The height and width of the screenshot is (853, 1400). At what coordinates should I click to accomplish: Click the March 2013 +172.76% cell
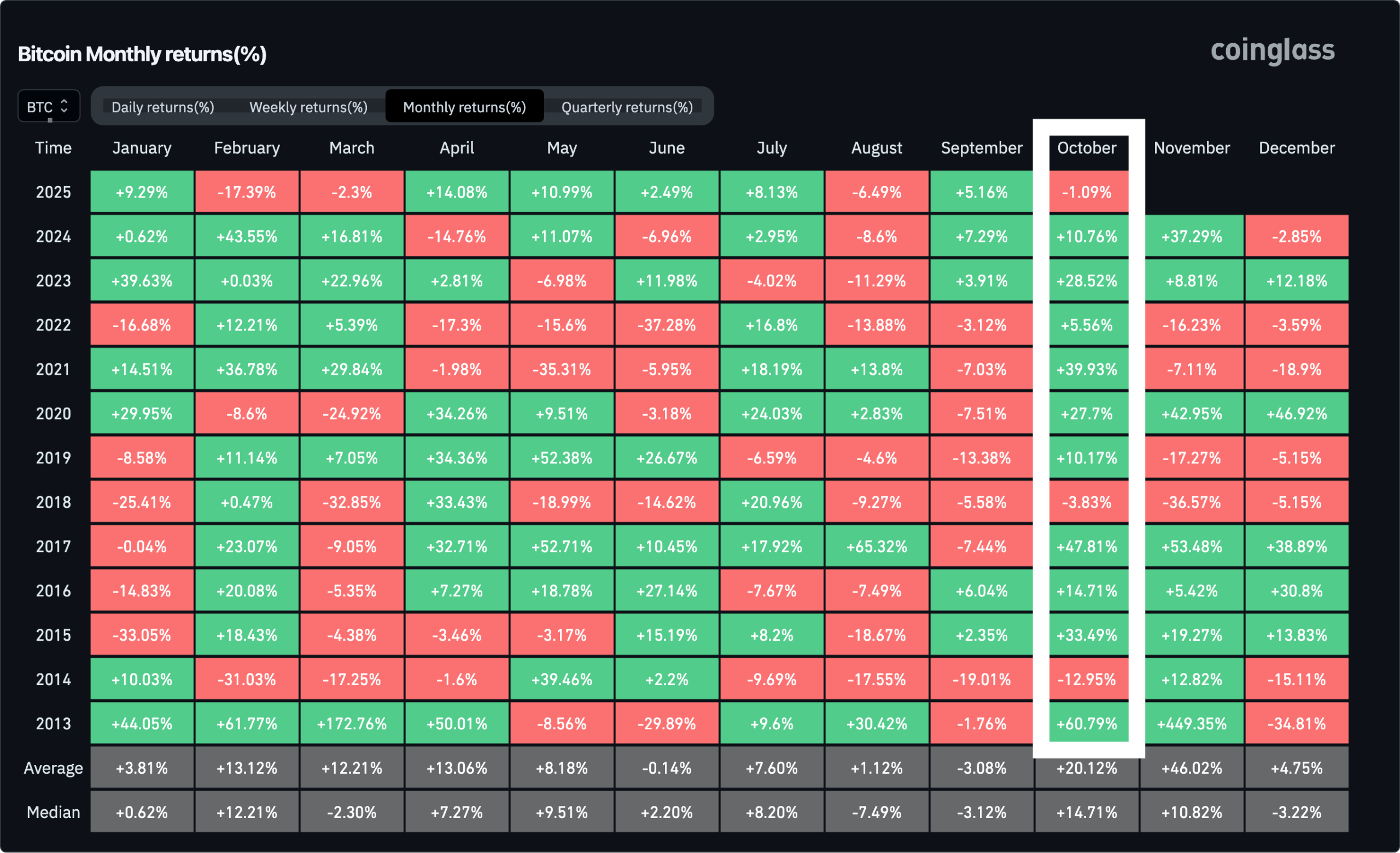click(352, 723)
